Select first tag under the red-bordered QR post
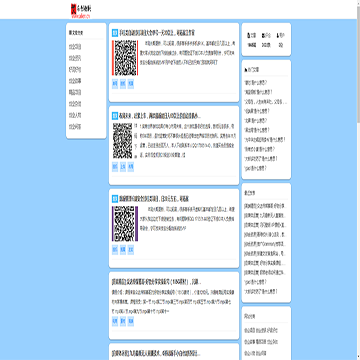Screen dimensions: 360x360 [115, 84]
